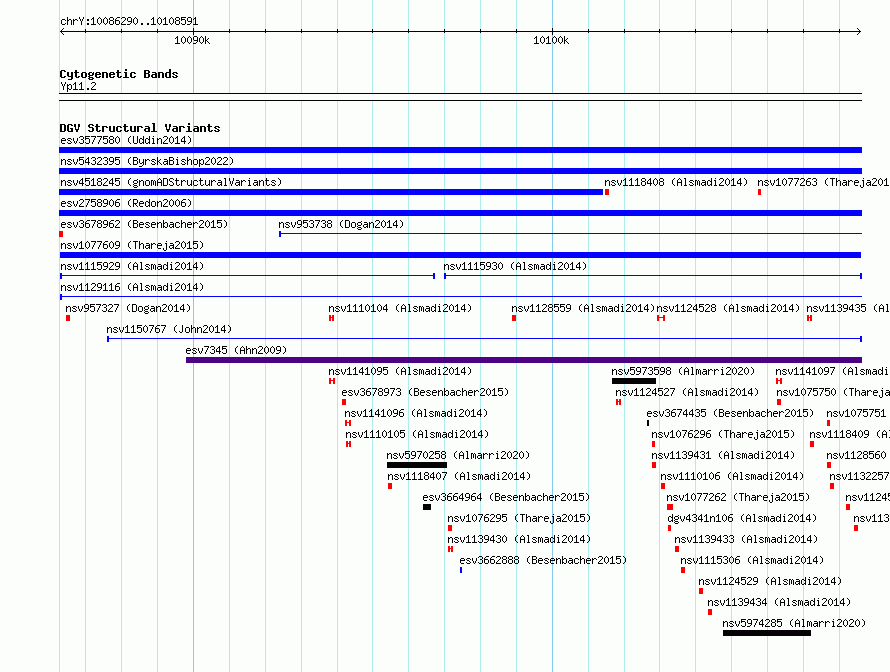Viewport: 890px width, 672px height.
Task: Click the nsv5974285 (Almarri2020) label
Action: click(794, 623)
